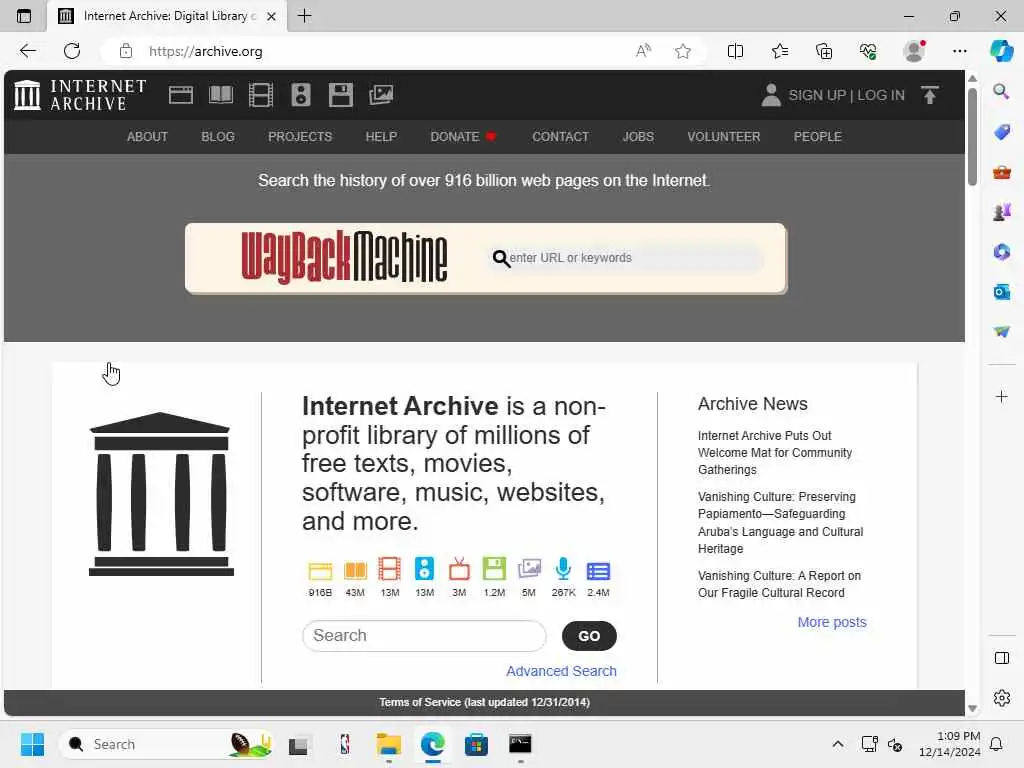
Task: Click the green 1.2M software collection icon
Action: pos(494,569)
